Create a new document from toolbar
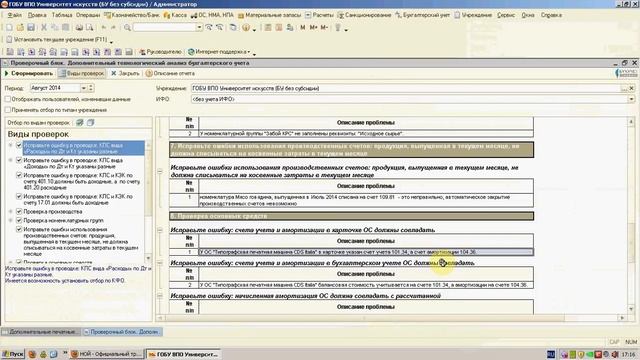This screenshot has height=360, width=640. pyautogui.click(x=9, y=27)
